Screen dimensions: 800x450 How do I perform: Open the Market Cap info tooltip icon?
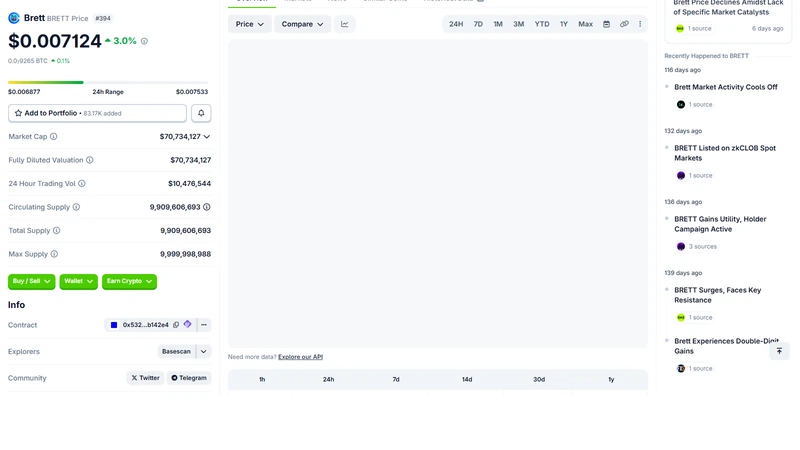pyautogui.click(x=54, y=137)
